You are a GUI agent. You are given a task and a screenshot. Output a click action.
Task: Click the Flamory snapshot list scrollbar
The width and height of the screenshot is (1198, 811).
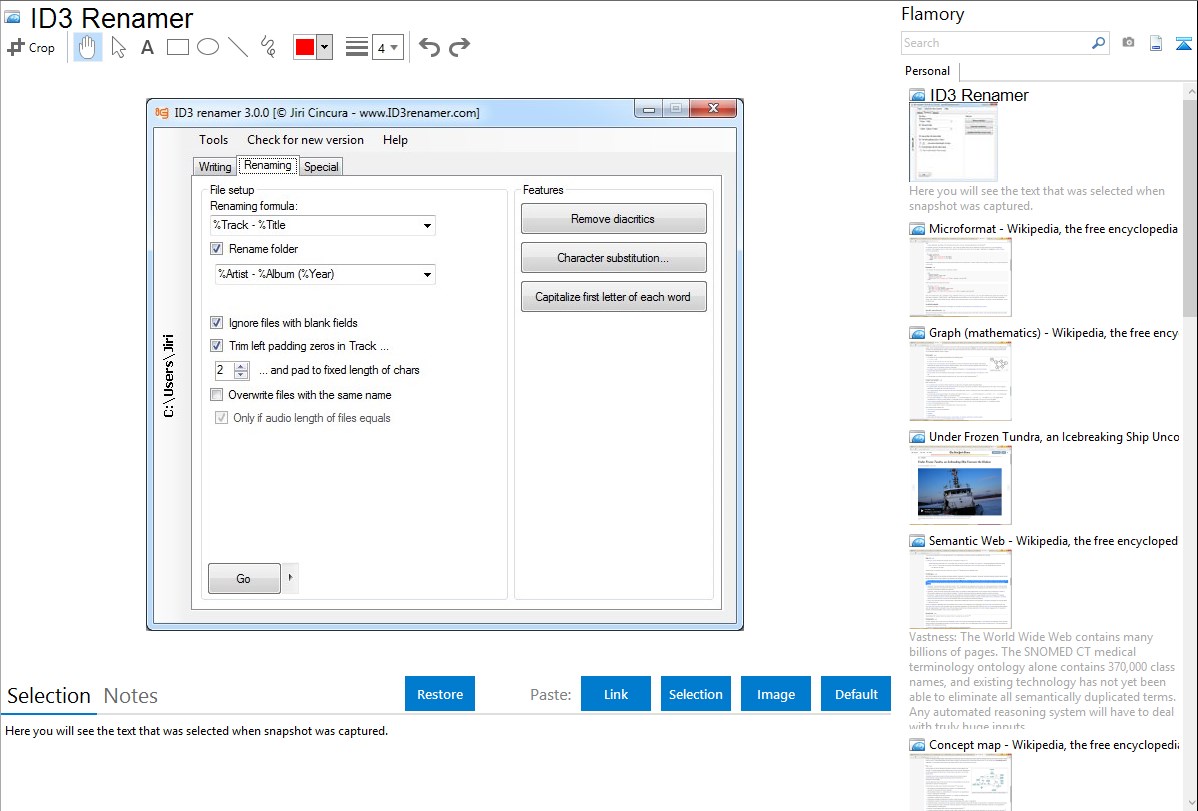tap(1190, 206)
